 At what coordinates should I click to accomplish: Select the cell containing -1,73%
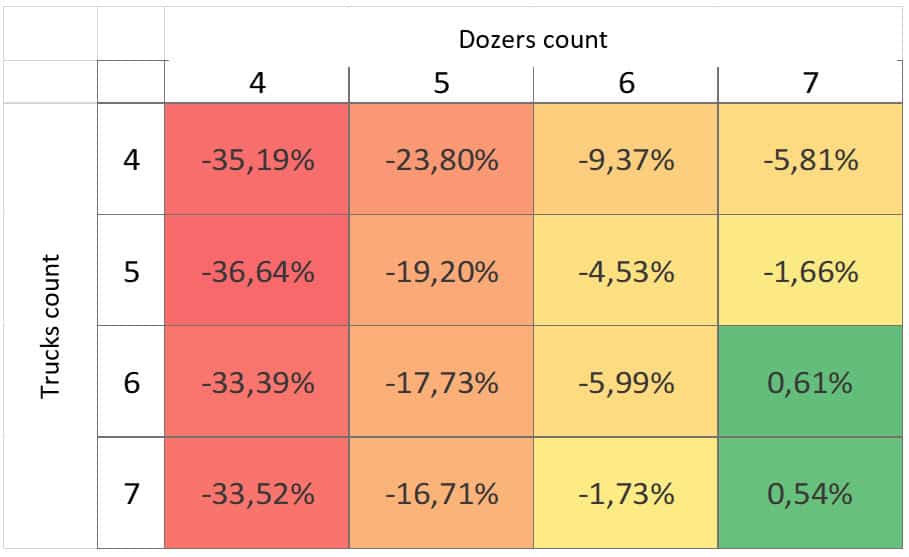point(626,493)
